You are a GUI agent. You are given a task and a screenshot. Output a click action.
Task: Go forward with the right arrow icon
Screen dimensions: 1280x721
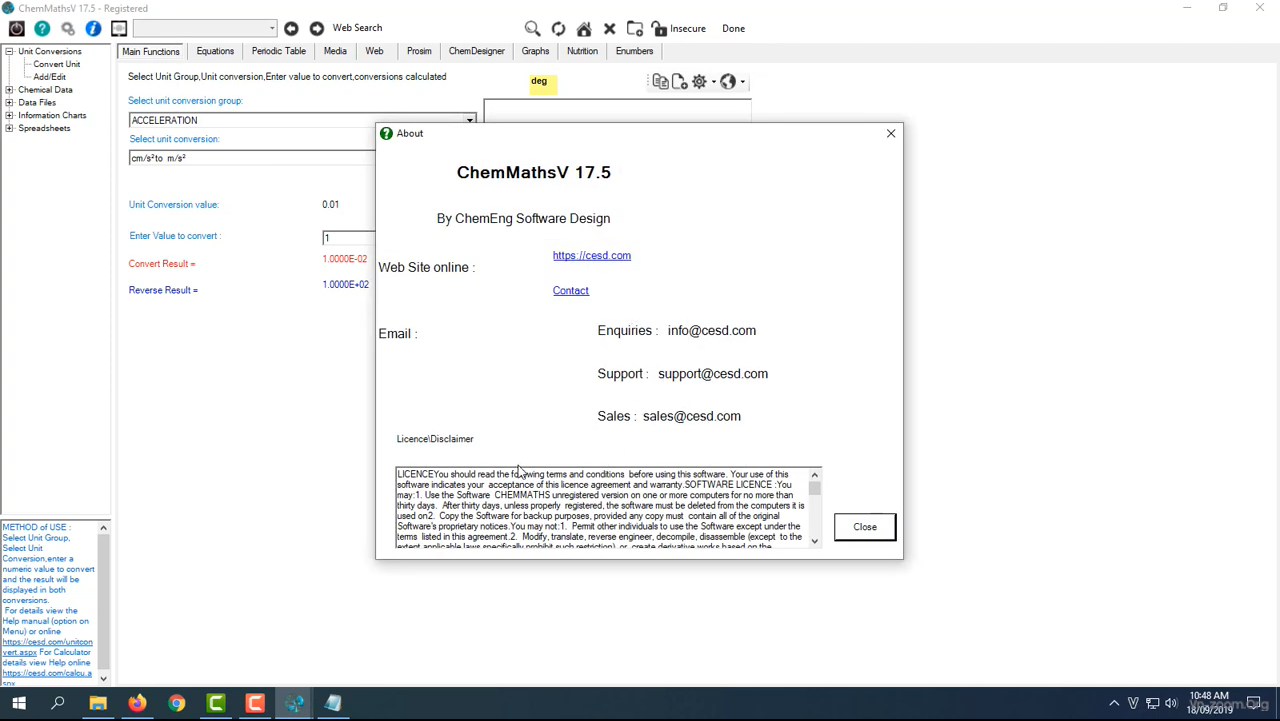click(316, 28)
